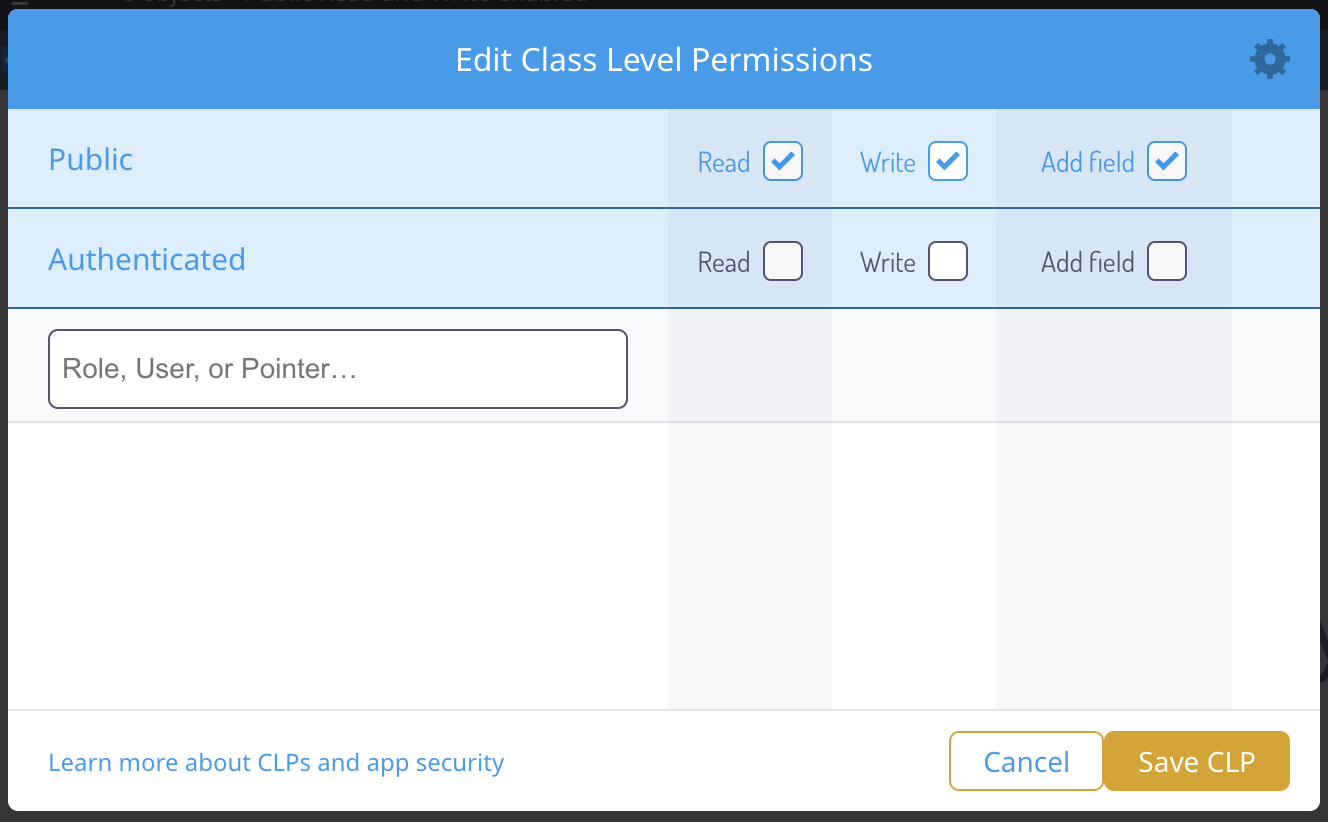Open the permissions dialog gear settings
This screenshot has width=1328, height=822.
coord(1269,59)
